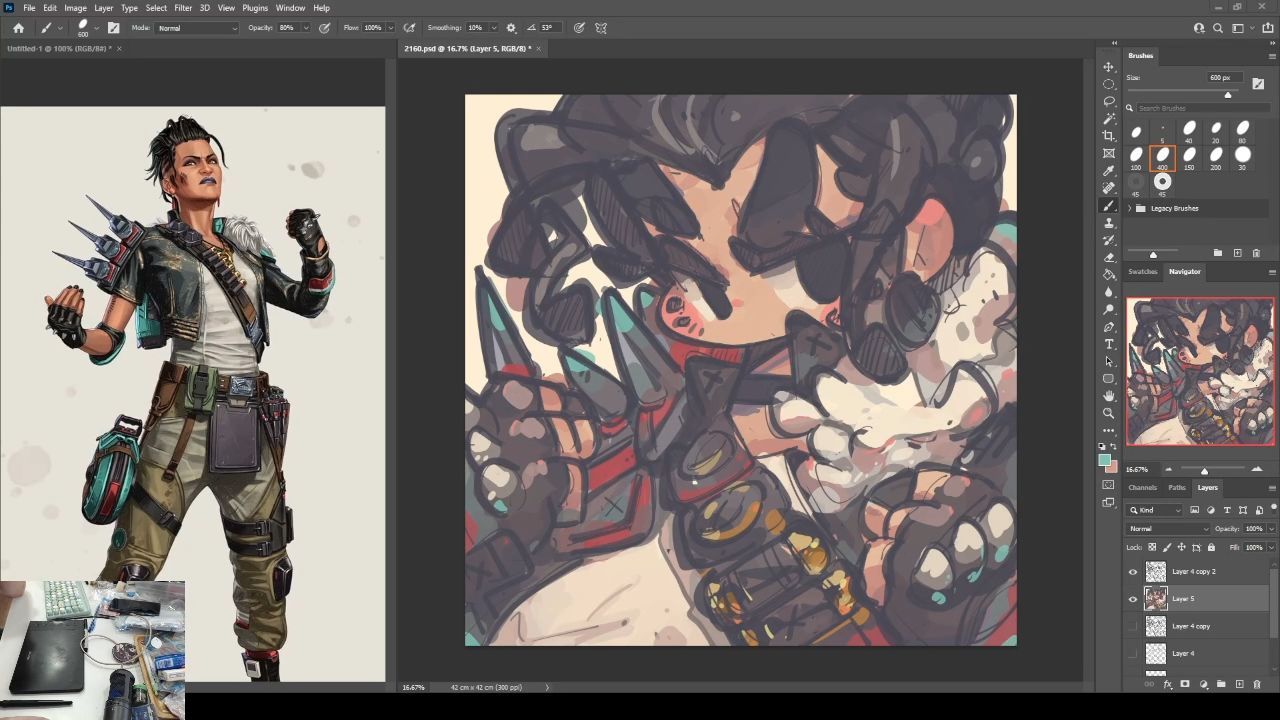Open Layers blend mode Normal dropdown
The width and height of the screenshot is (1280, 720).
click(x=1169, y=529)
